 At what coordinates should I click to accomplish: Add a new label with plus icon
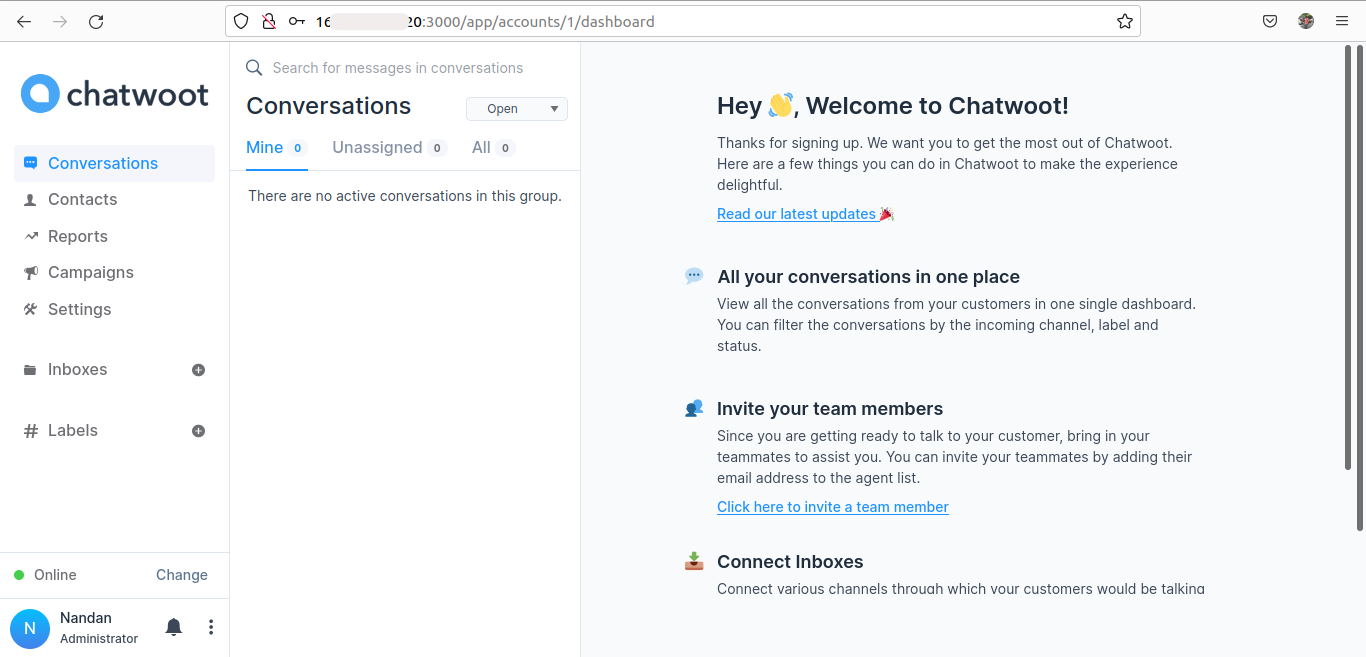198,431
